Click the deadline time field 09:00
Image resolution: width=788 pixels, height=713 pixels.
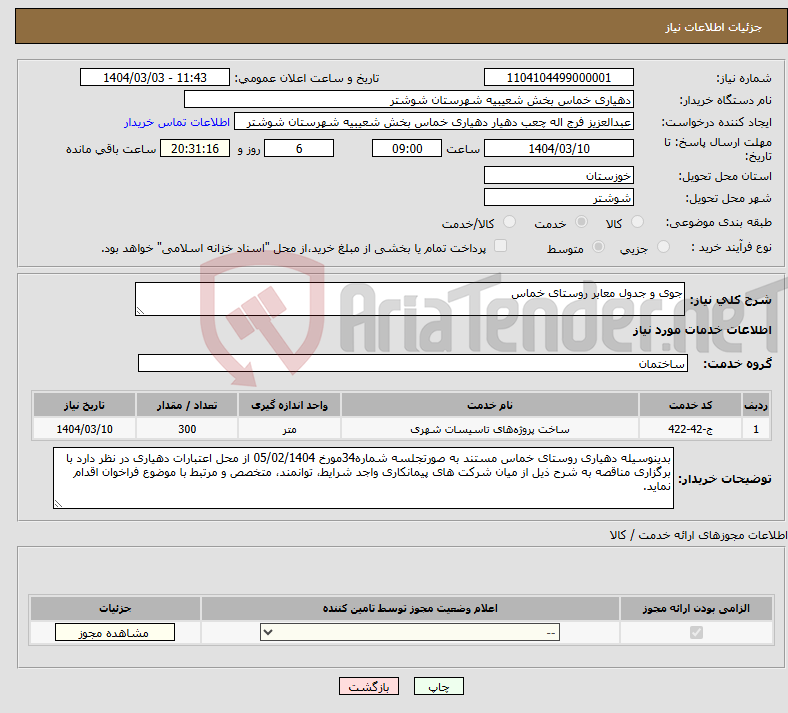click(407, 148)
